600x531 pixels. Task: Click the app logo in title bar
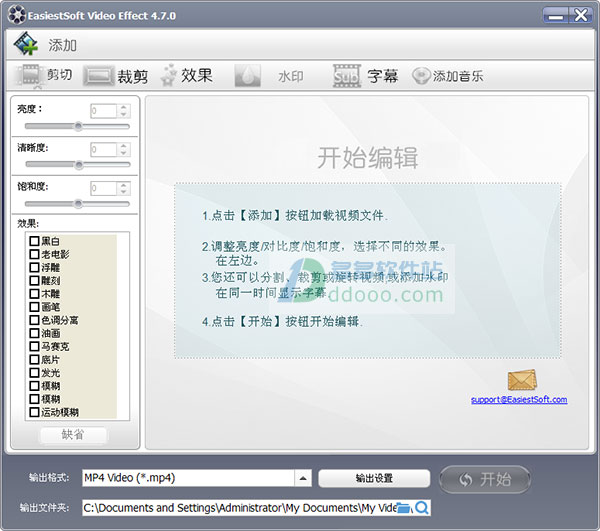17,15
